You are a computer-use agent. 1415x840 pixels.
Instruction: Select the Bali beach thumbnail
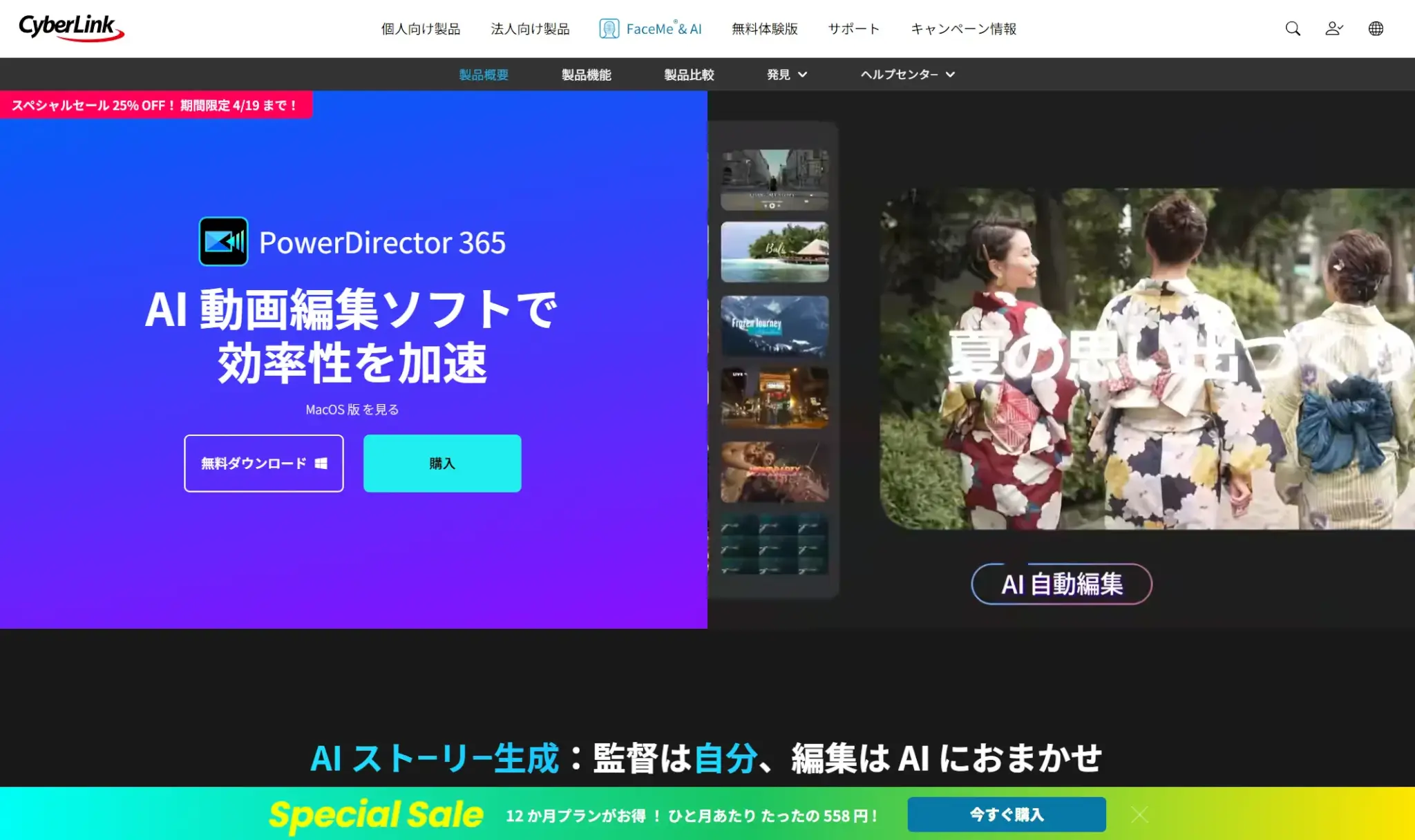tap(775, 252)
